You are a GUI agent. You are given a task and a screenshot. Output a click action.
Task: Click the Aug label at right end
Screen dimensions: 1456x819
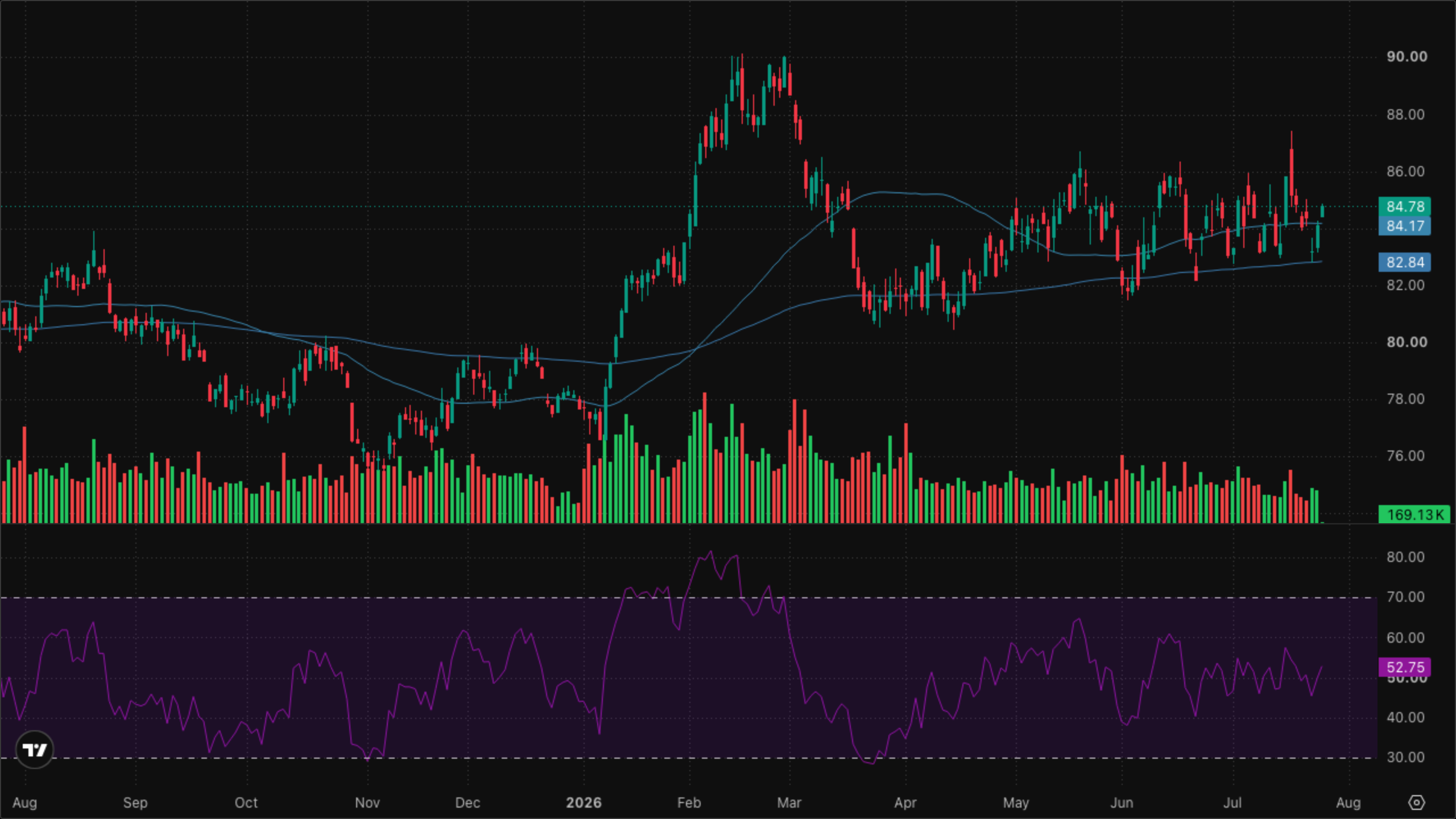point(1348,803)
